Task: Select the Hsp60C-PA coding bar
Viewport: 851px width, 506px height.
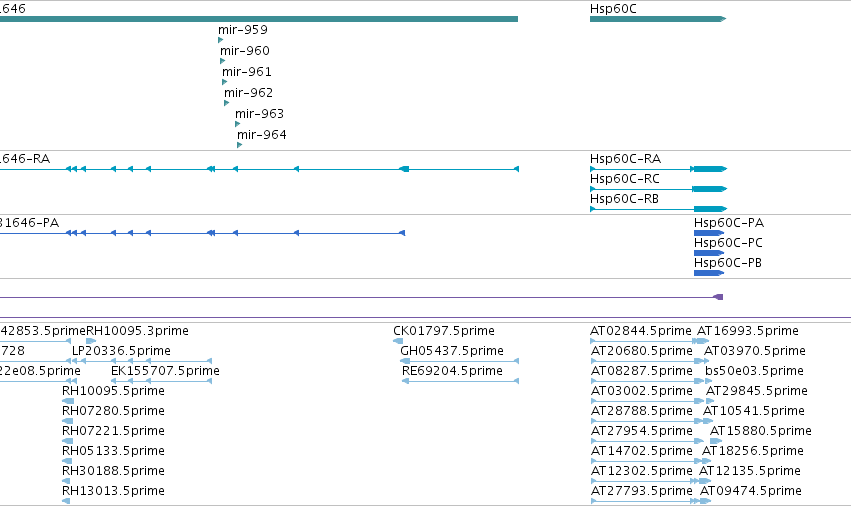Action: pos(709,233)
